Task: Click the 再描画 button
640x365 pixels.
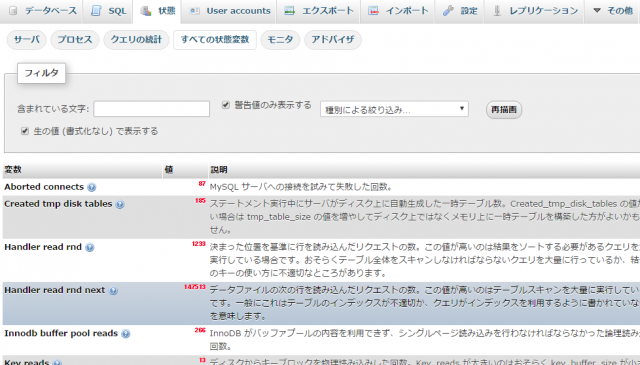Action: [504, 109]
